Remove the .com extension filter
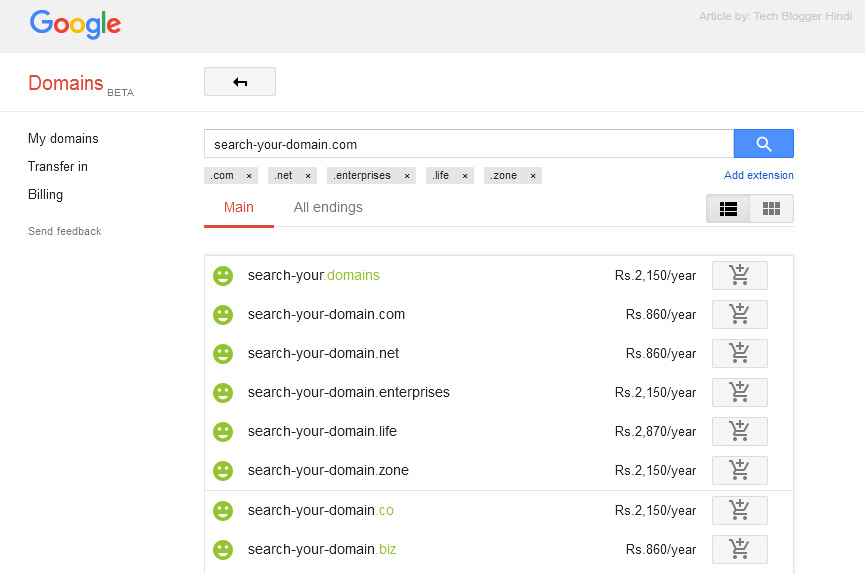Image resolution: width=865 pixels, height=574 pixels. (249, 176)
